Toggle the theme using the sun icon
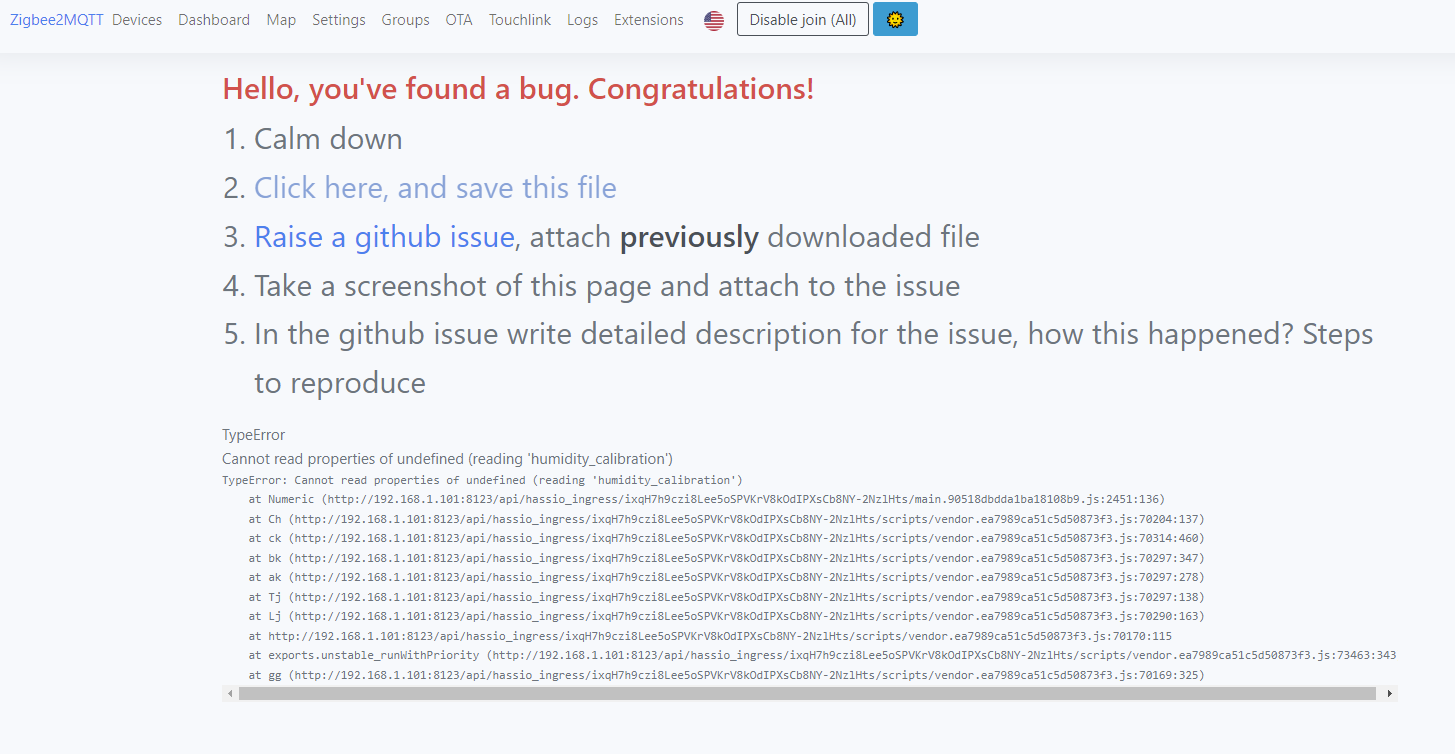Screen dimensions: 1455x754 tap(895, 18)
